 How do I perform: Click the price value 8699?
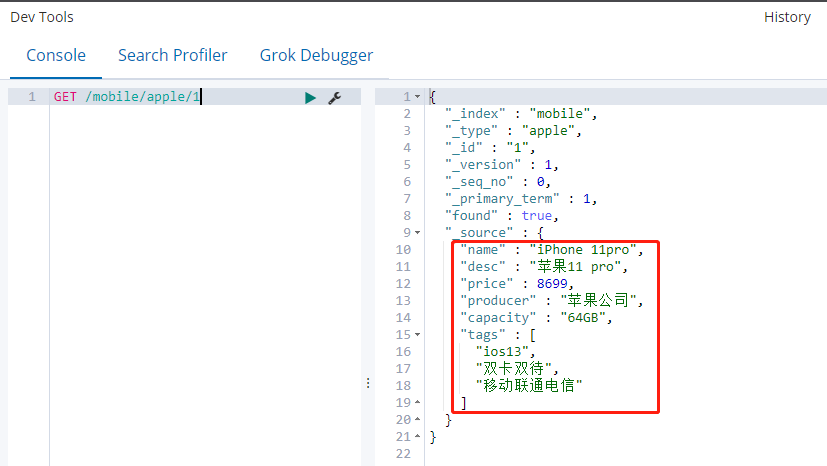pos(552,284)
